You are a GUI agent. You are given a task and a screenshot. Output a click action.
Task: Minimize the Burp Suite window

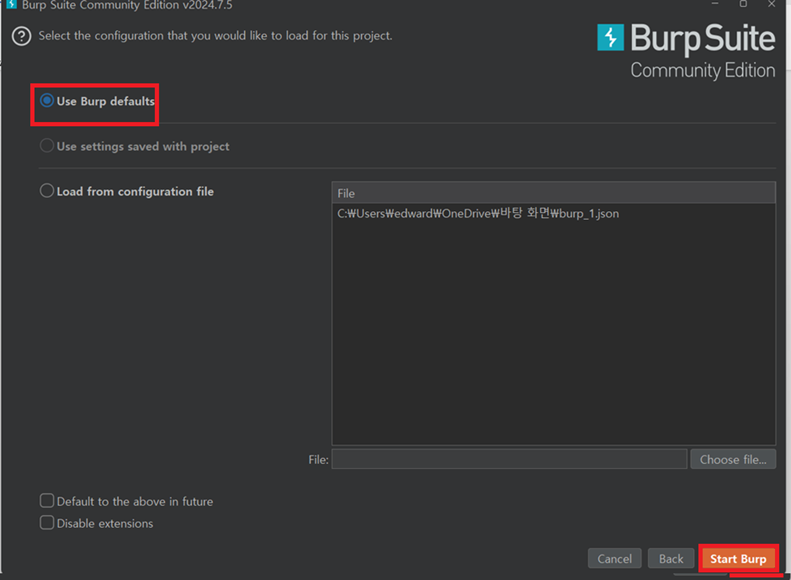click(715, 4)
